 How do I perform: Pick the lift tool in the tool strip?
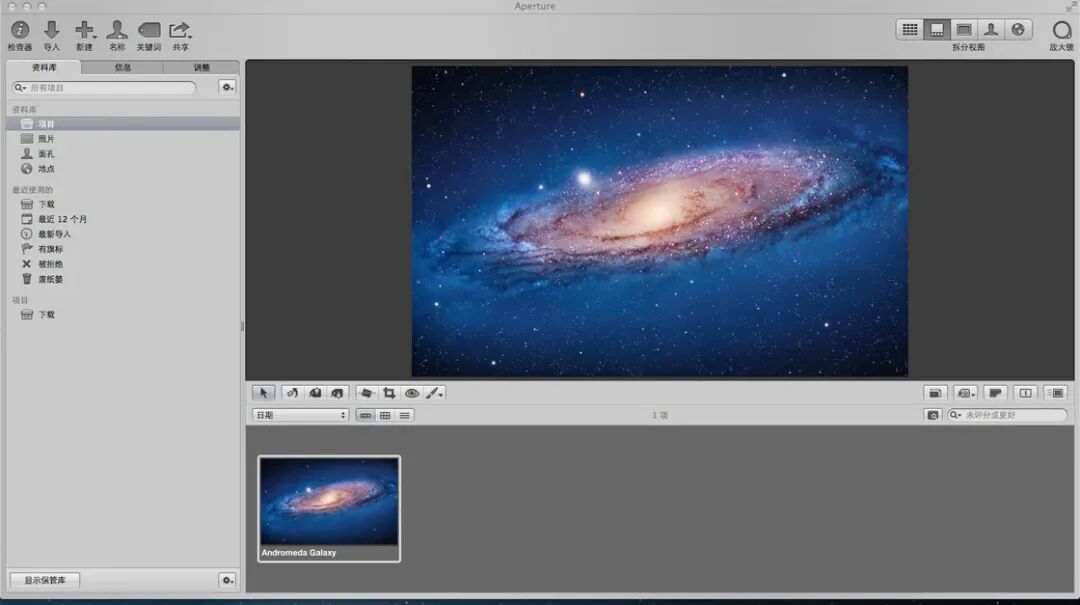tap(315, 393)
